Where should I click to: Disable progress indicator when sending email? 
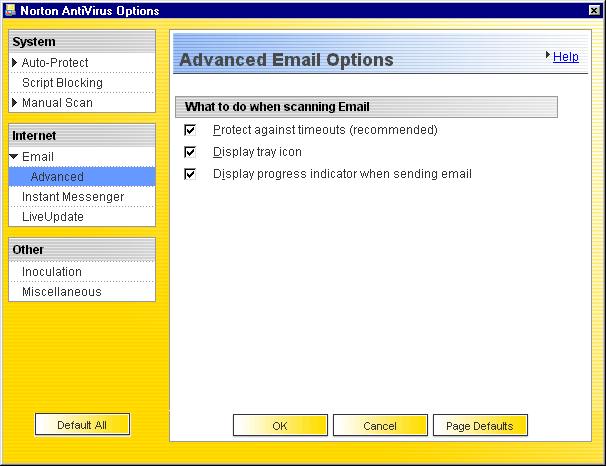coord(190,174)
